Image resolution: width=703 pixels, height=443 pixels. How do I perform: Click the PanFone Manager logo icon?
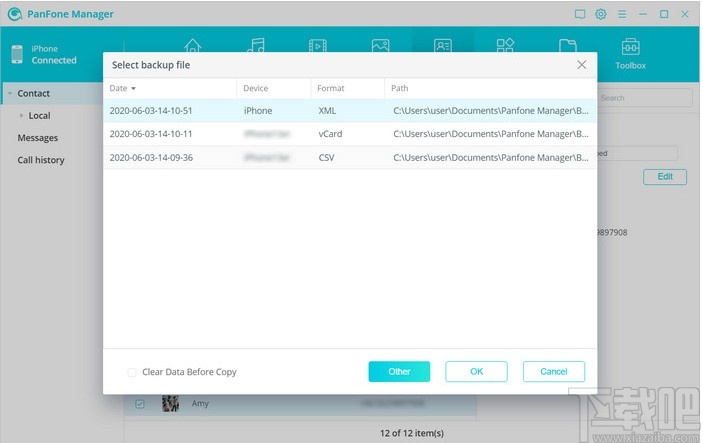tap(15, 14)
